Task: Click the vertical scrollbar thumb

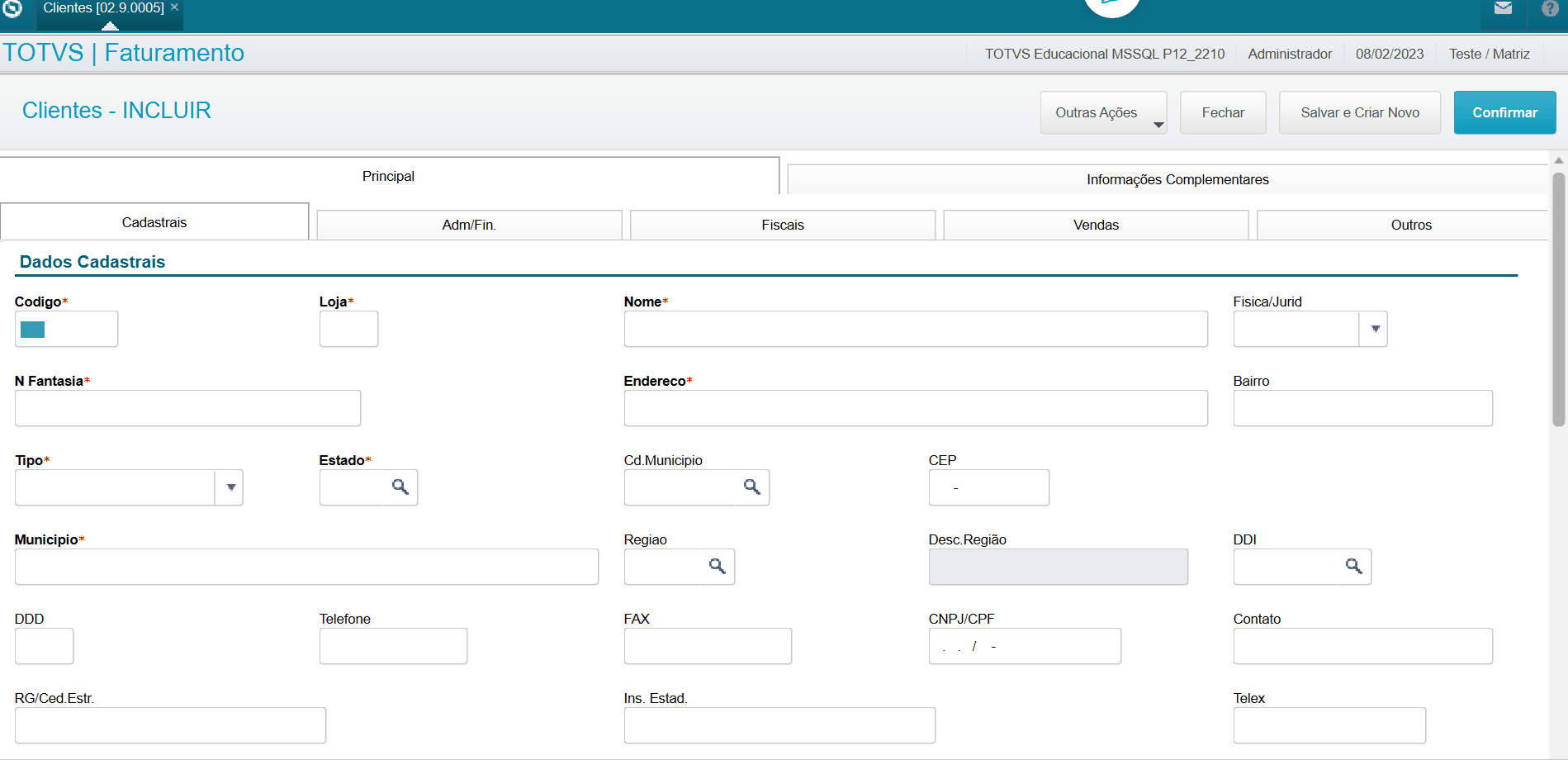Action: pyautogui.click(x=1559, y=299)
